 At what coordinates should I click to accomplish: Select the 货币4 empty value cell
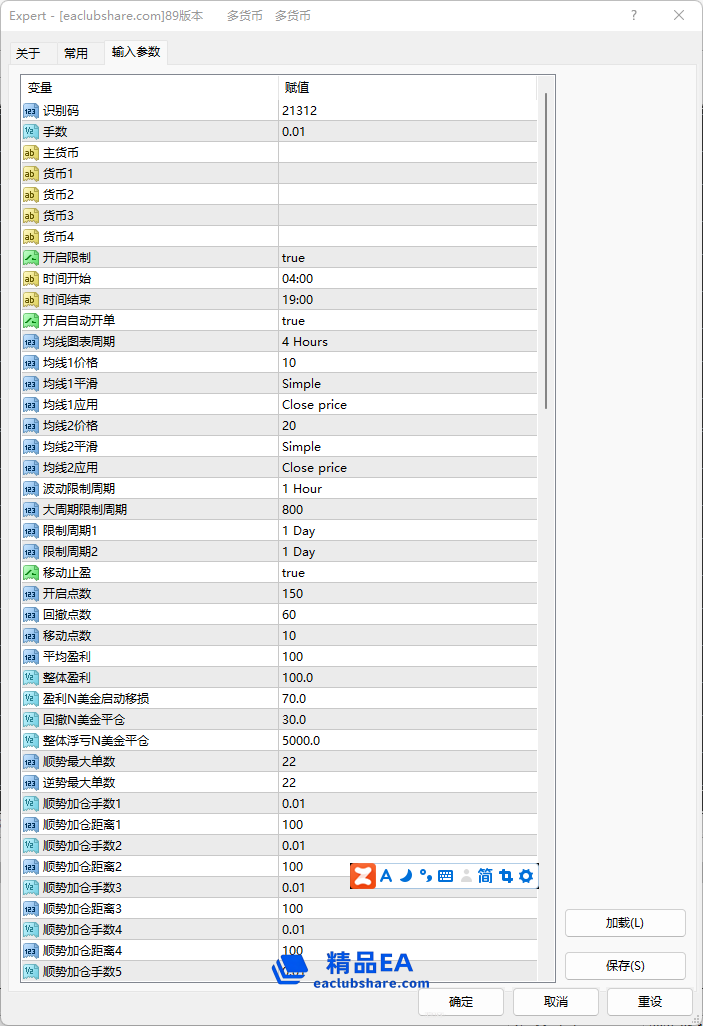(x=408, y=236)
